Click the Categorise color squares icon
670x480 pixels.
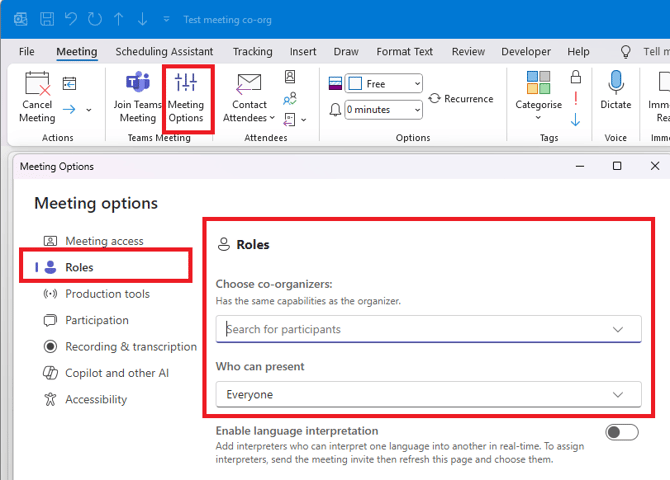[538, 82]
